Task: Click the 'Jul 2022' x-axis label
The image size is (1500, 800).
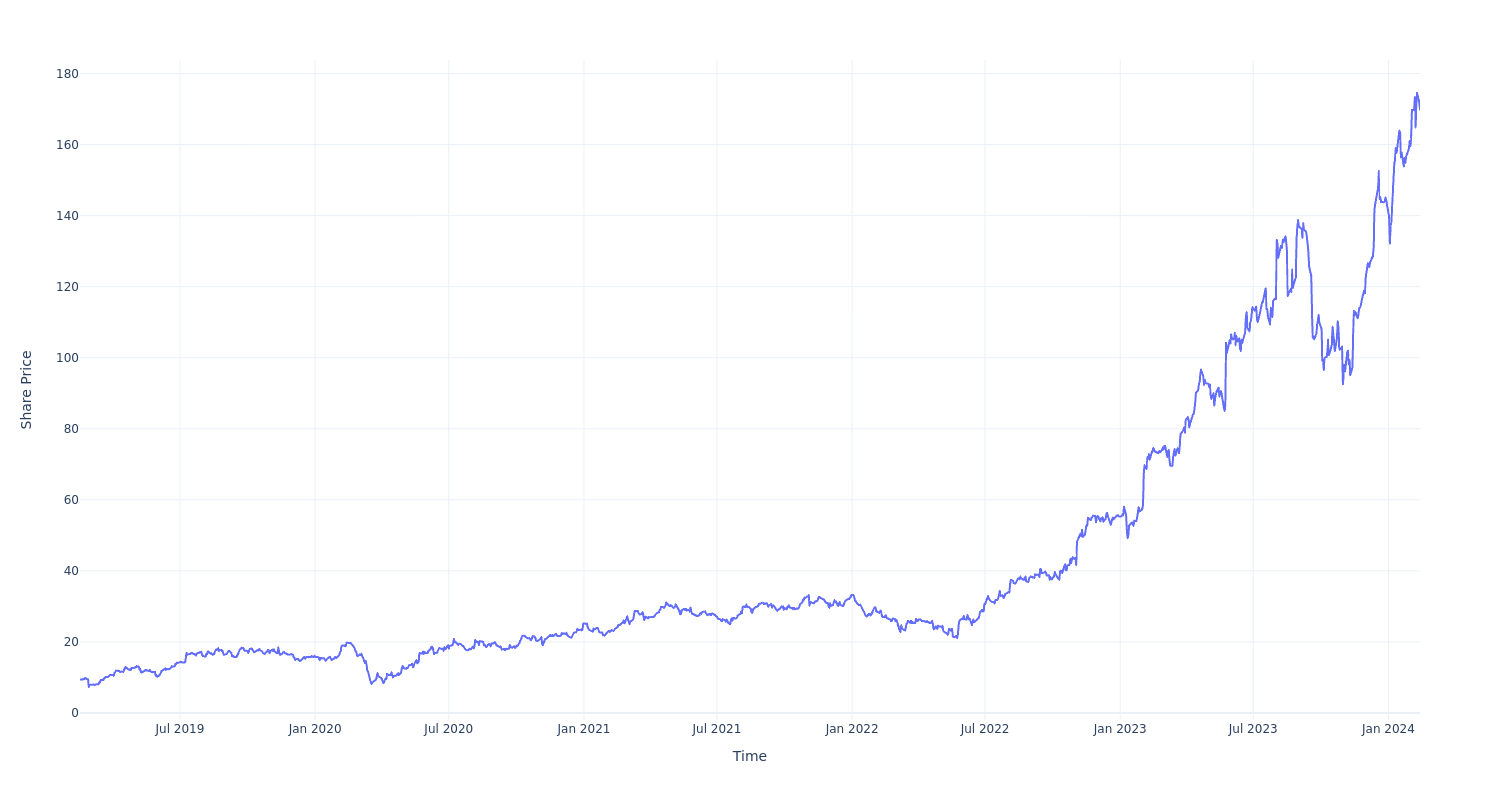Action: pyautogui.click(x=985, y=729)
